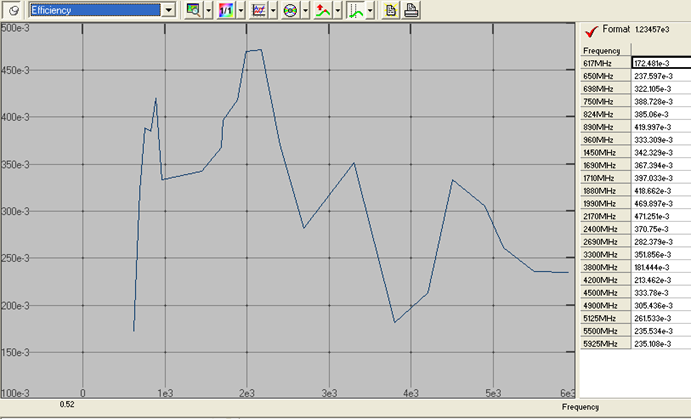Click the 367.394e-3 cell
This screenshot has height=419, width=691.
[x=661, y=165]
